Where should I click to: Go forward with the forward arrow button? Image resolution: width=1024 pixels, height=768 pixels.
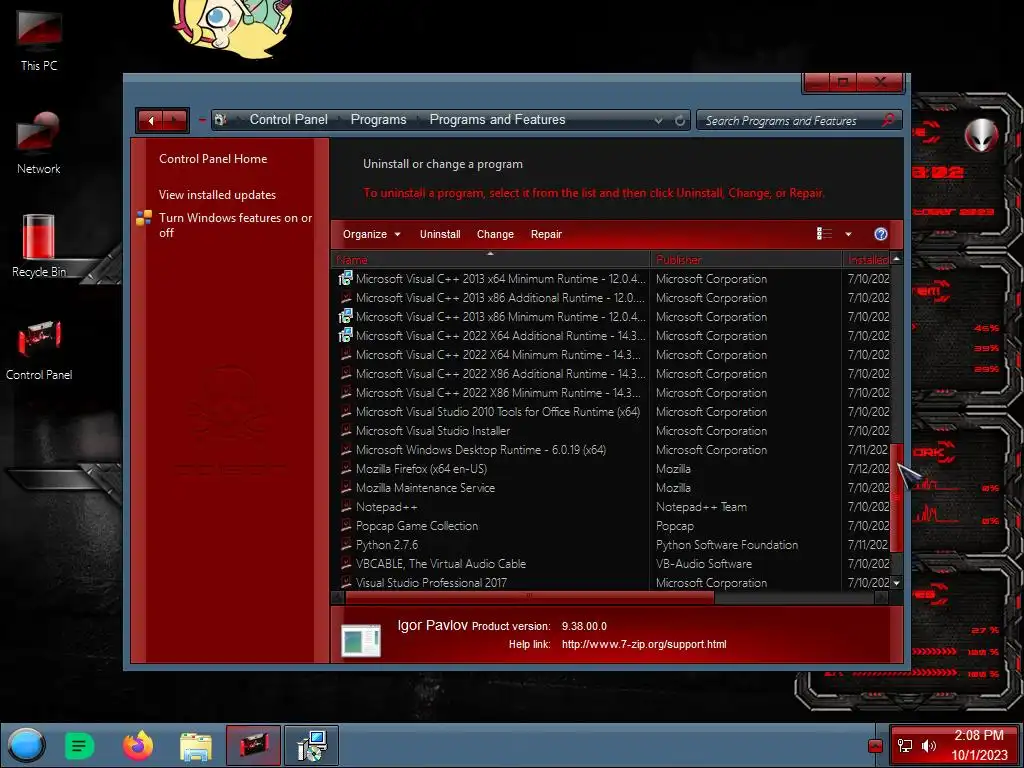[x=174, y=120]
